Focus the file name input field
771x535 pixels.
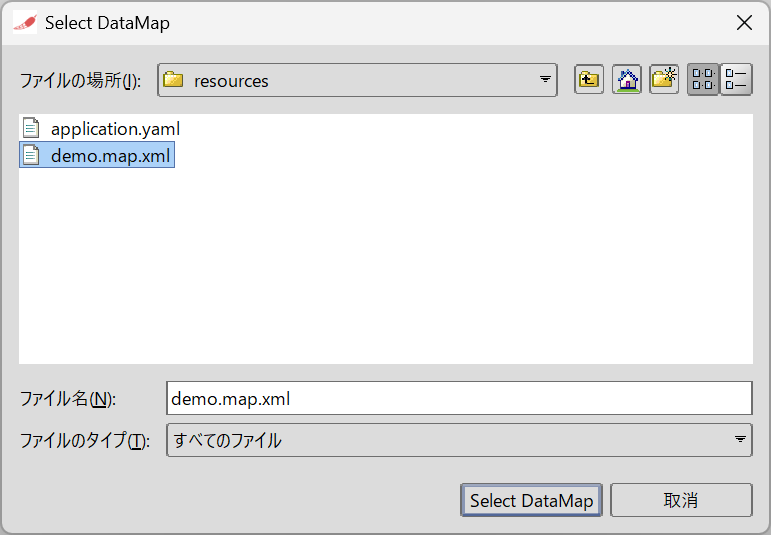click(459, 398)
